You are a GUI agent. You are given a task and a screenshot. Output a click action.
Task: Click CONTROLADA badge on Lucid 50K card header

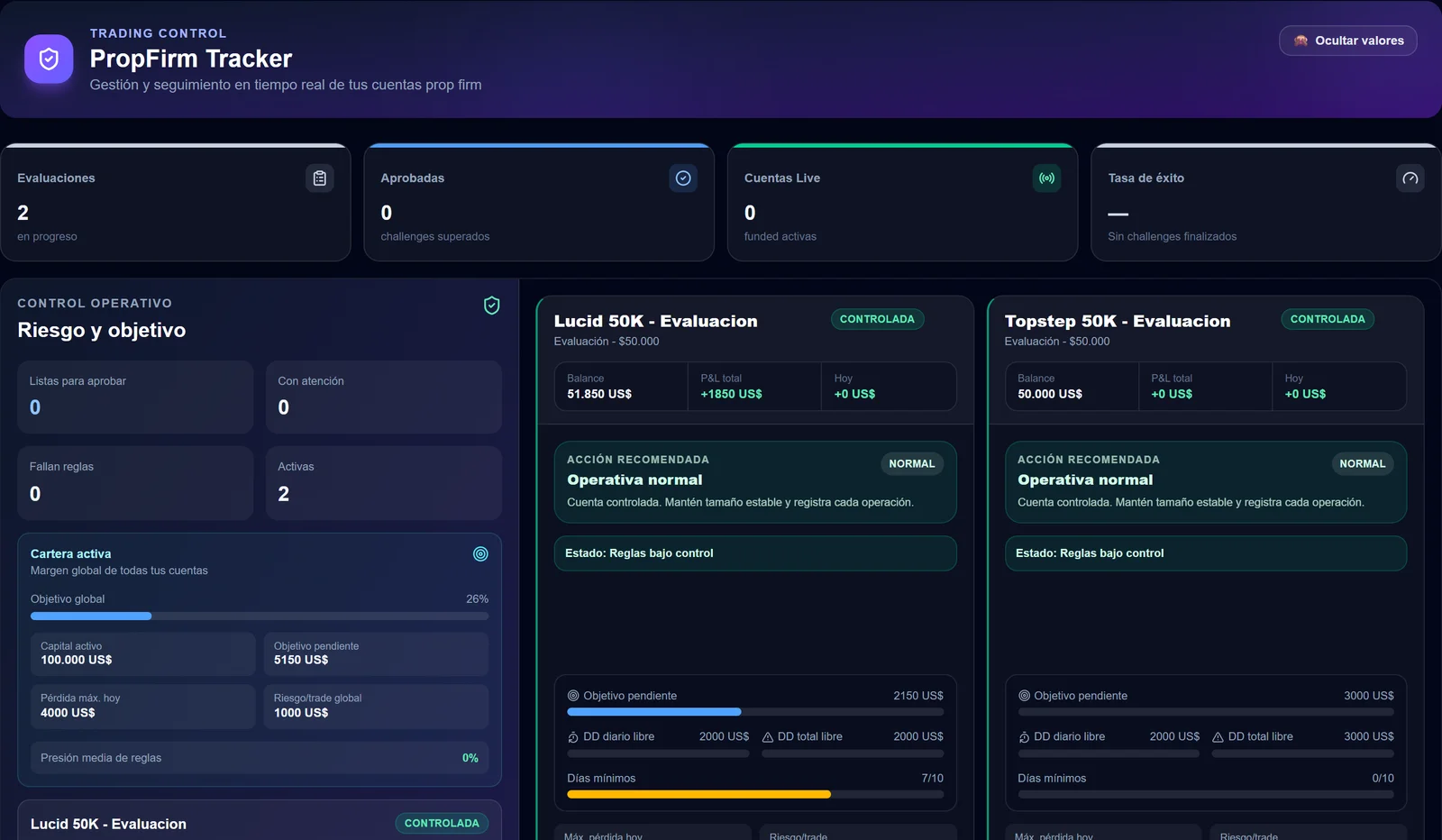point(877,319)
